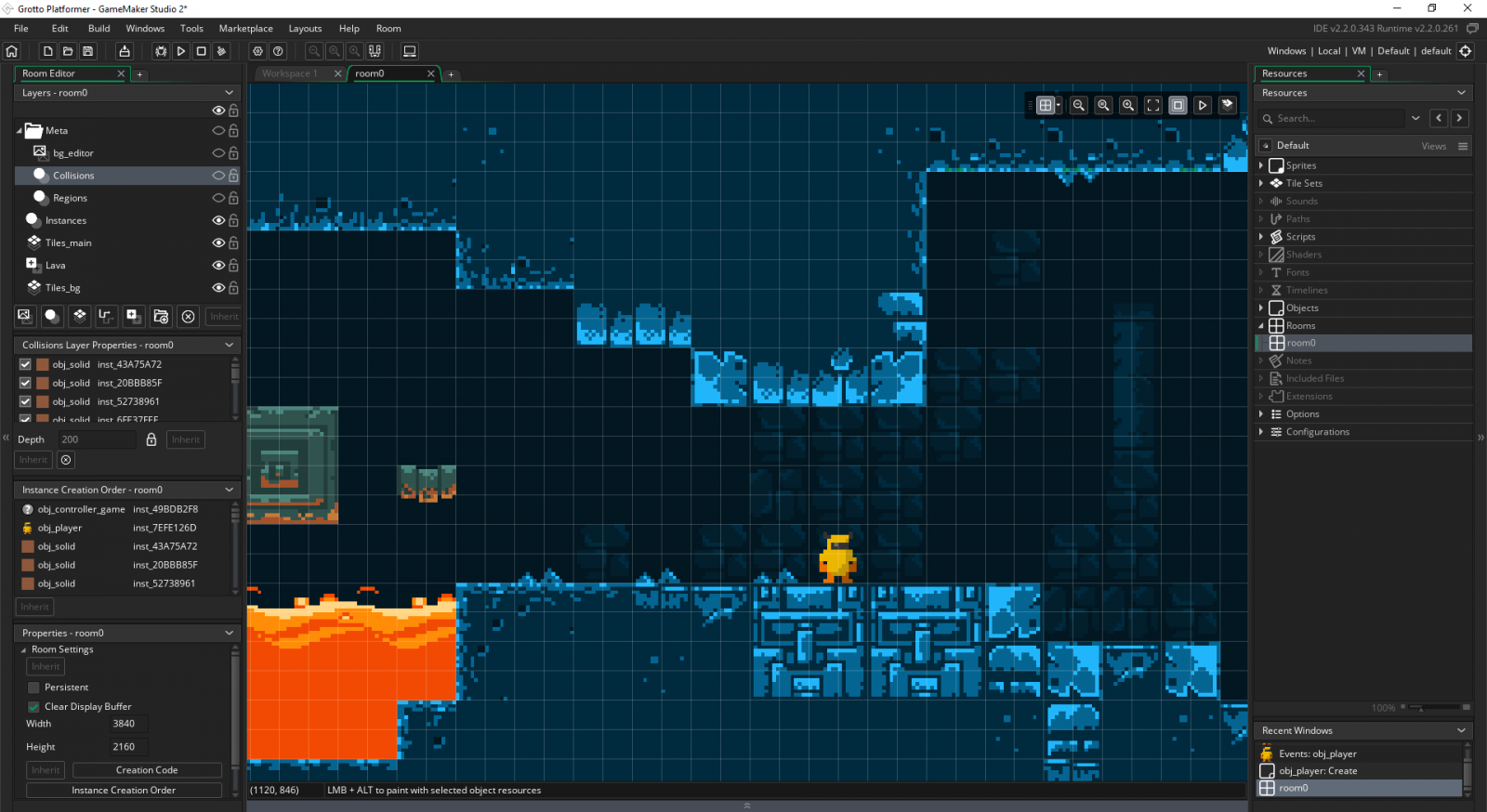Viewport: 1487px width, 812px height.
Task: Collapse the Layers - room0 panel
Action: pyautogui.click(x=230, y=93)
